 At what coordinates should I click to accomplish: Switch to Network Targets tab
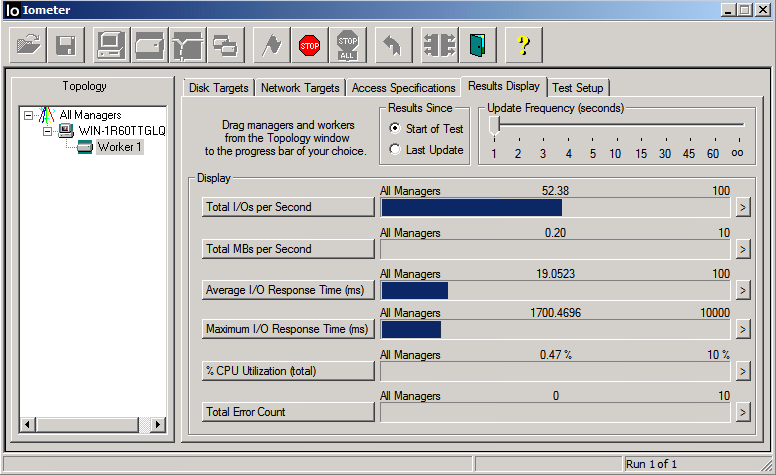point(300,88)
